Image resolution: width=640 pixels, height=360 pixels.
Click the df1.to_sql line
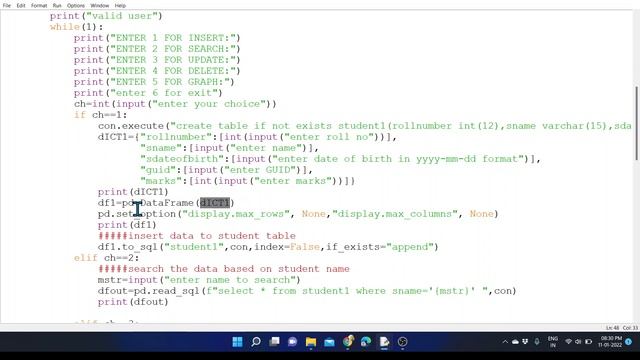[268, 247]
